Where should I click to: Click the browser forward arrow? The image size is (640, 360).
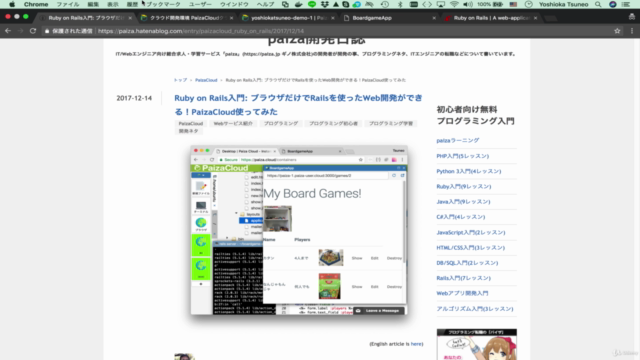pos(20,31)
